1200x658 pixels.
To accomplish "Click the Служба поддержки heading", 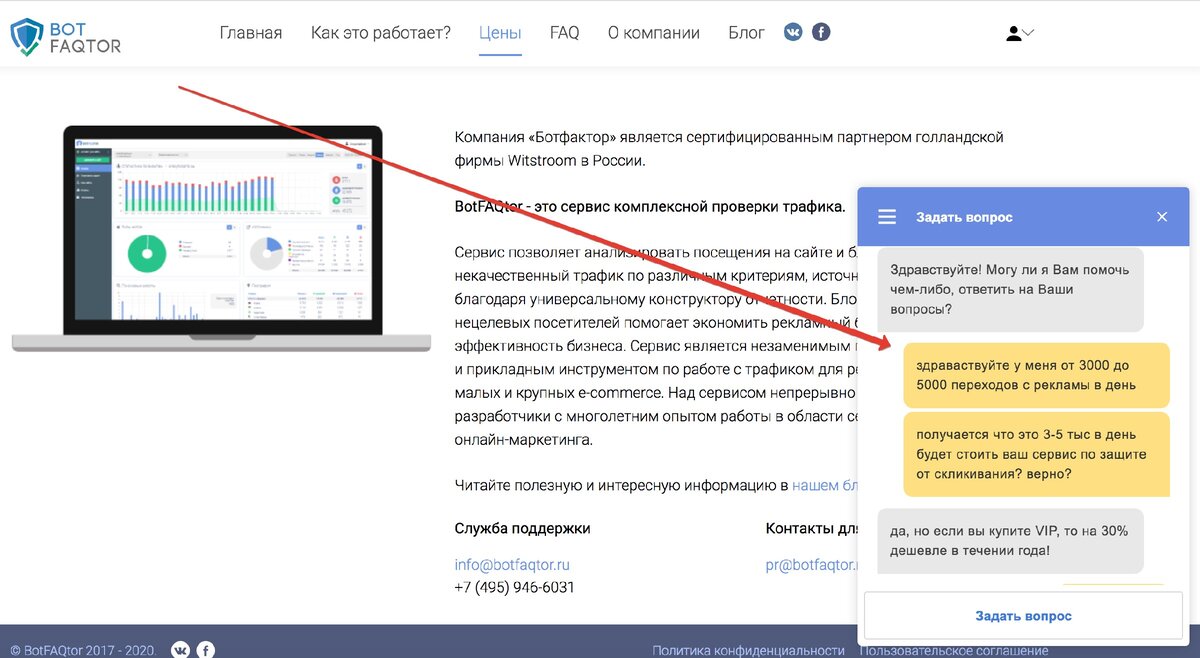I will pyautogui.click(x=522, y=528).
